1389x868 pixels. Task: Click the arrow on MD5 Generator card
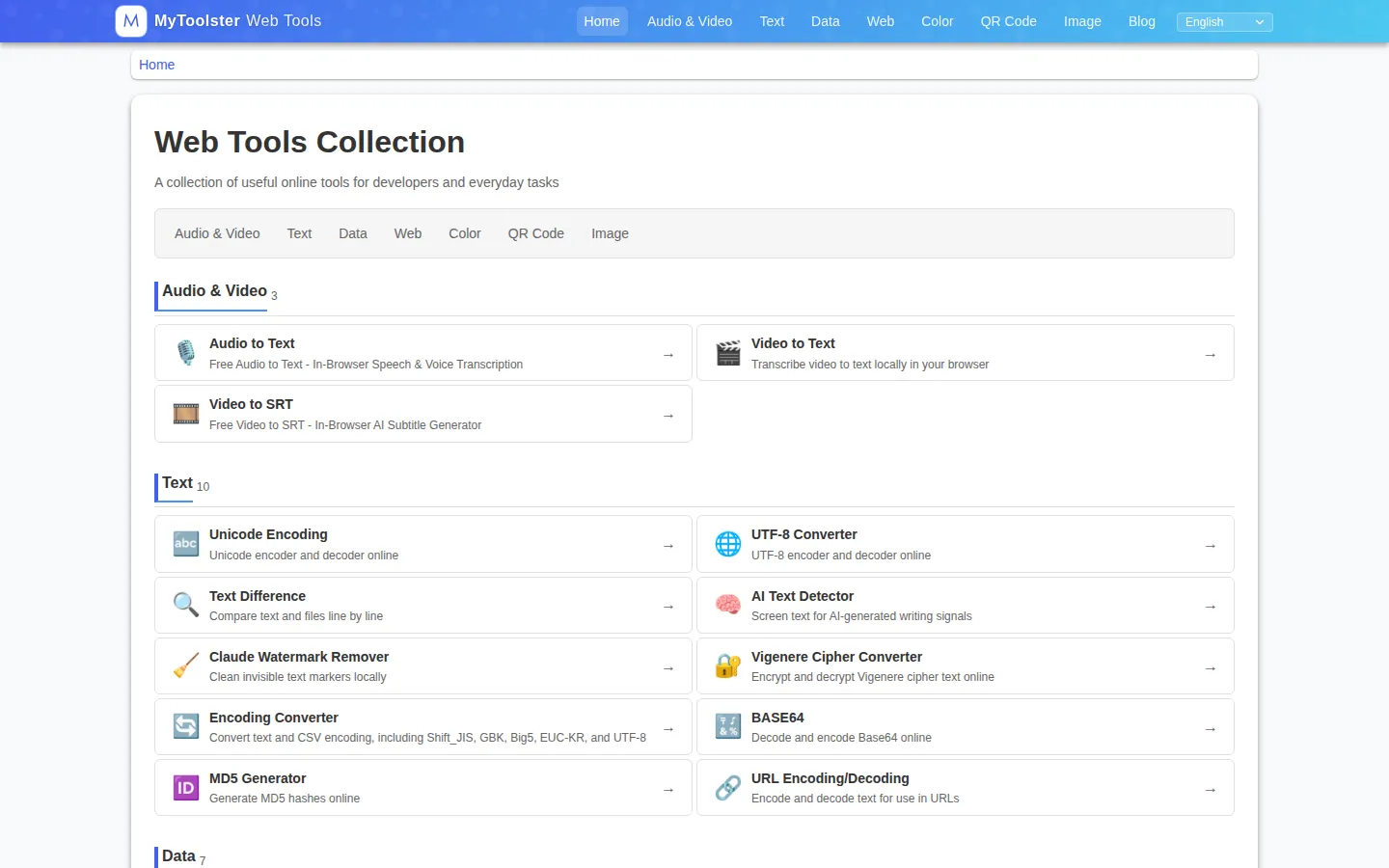click(668, 790)
